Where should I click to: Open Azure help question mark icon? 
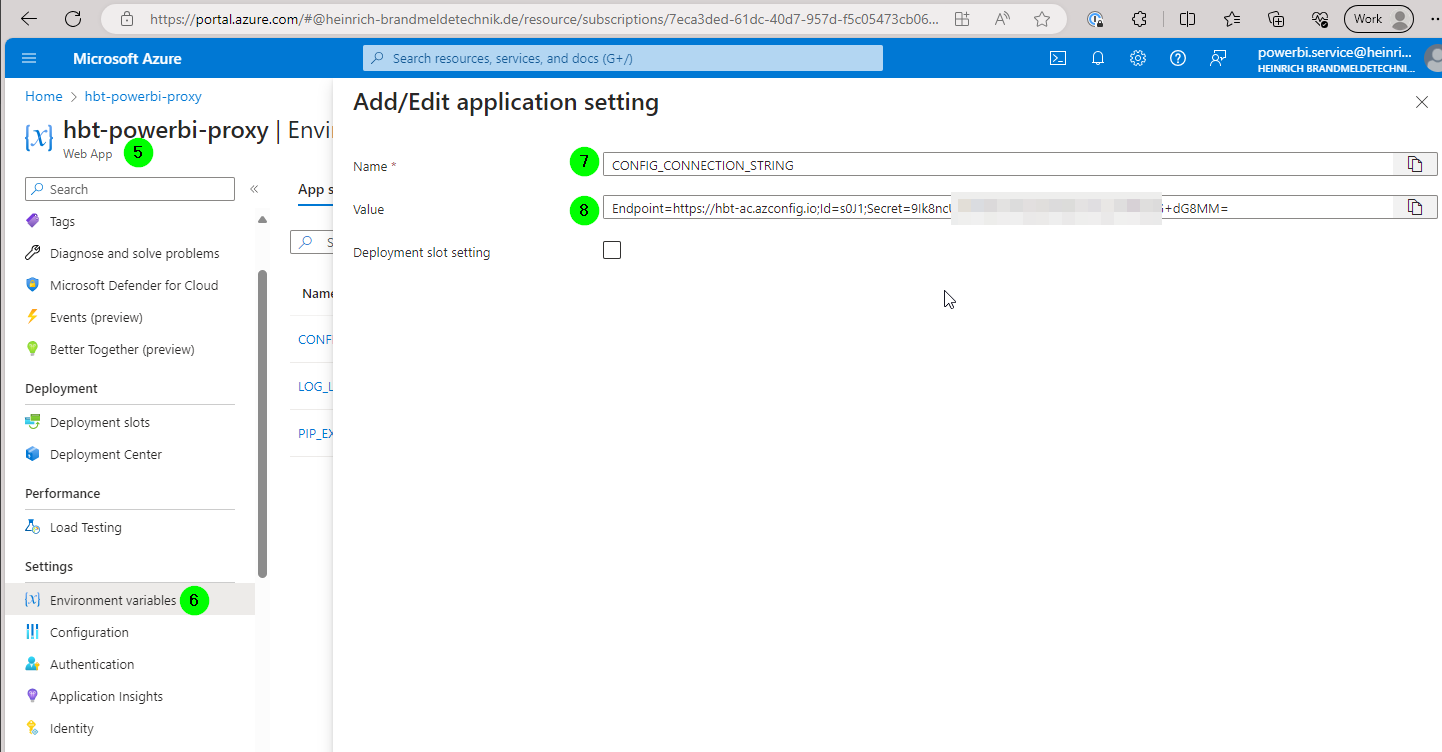click(x=1177, y=58)
